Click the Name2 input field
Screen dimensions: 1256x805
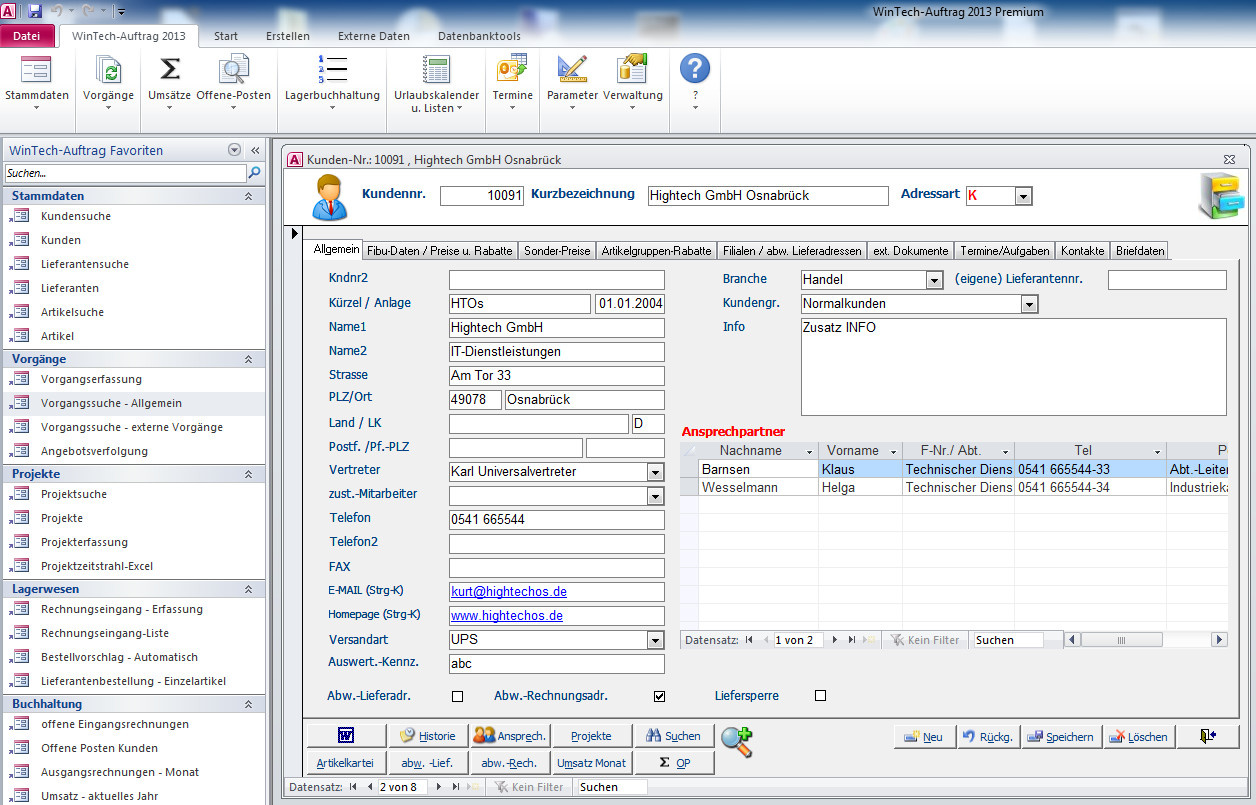pyautogui.click(x=556, y=352)
